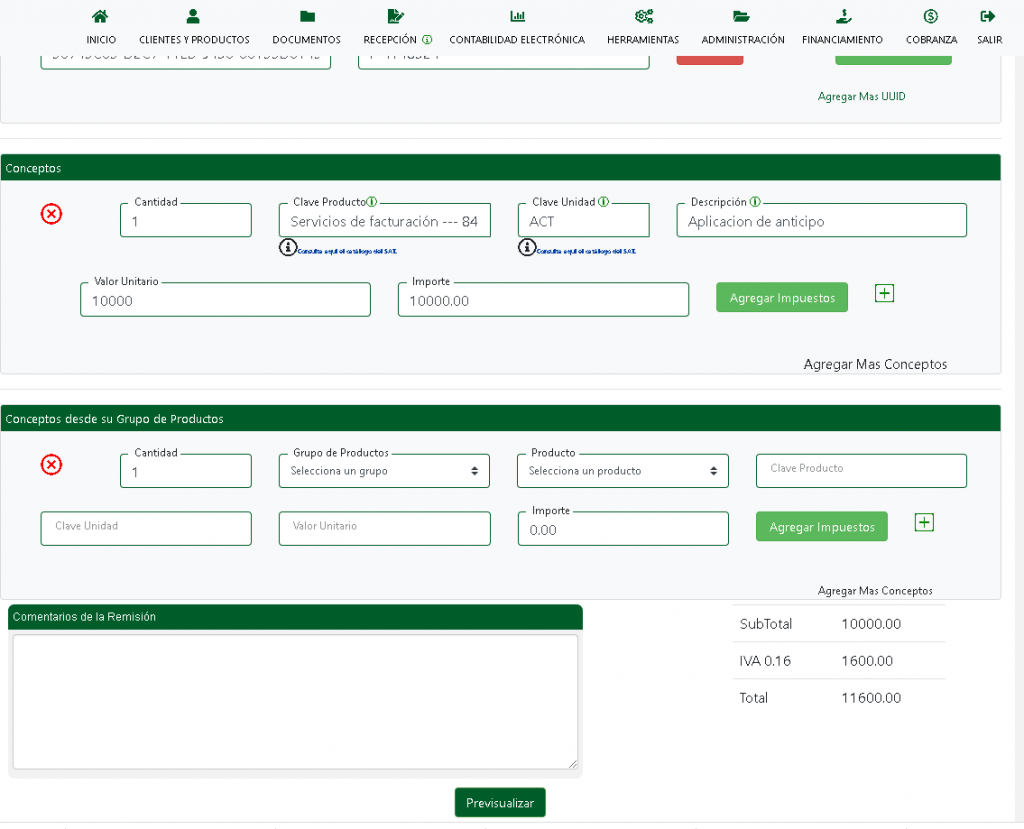The width and height of the screenshot is (1024, 829).
Task: Click green plus icon in product group section
Action: point(924,522)
